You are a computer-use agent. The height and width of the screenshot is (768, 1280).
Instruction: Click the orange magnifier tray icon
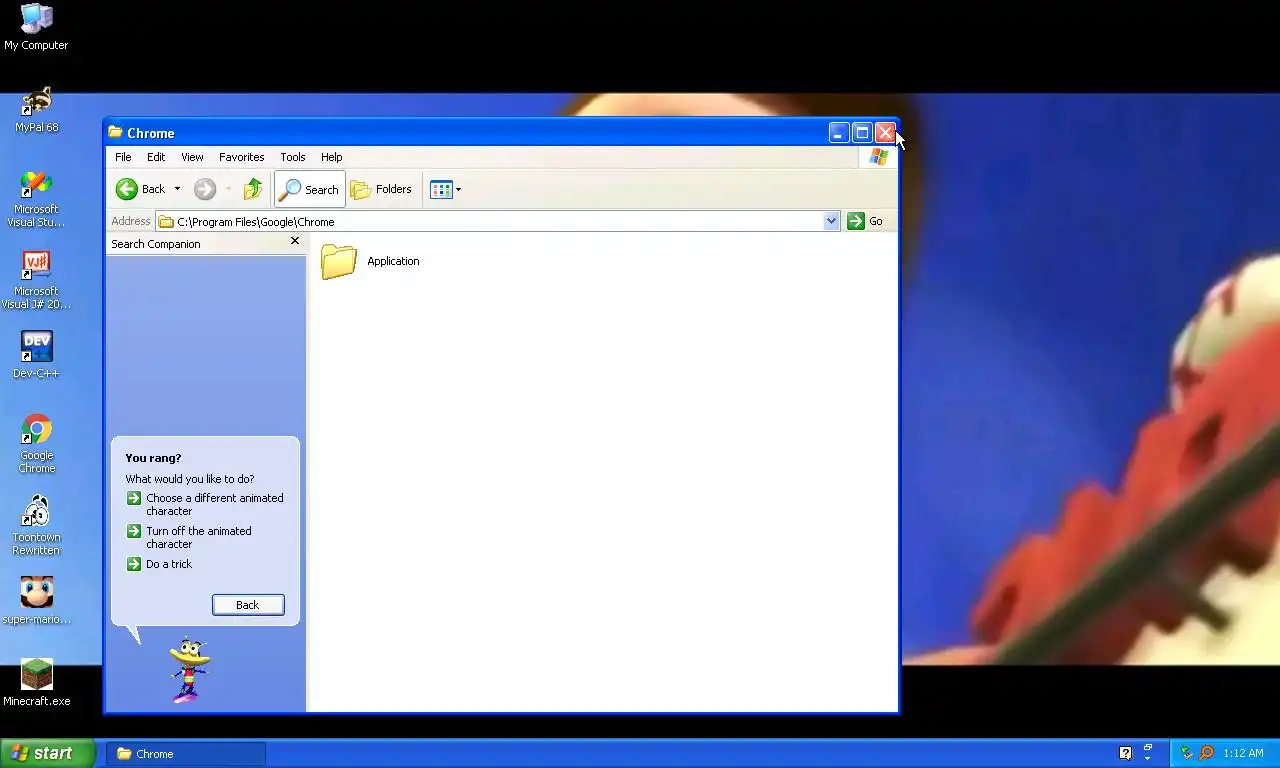pyautogui.click(x=1206, y=753)
